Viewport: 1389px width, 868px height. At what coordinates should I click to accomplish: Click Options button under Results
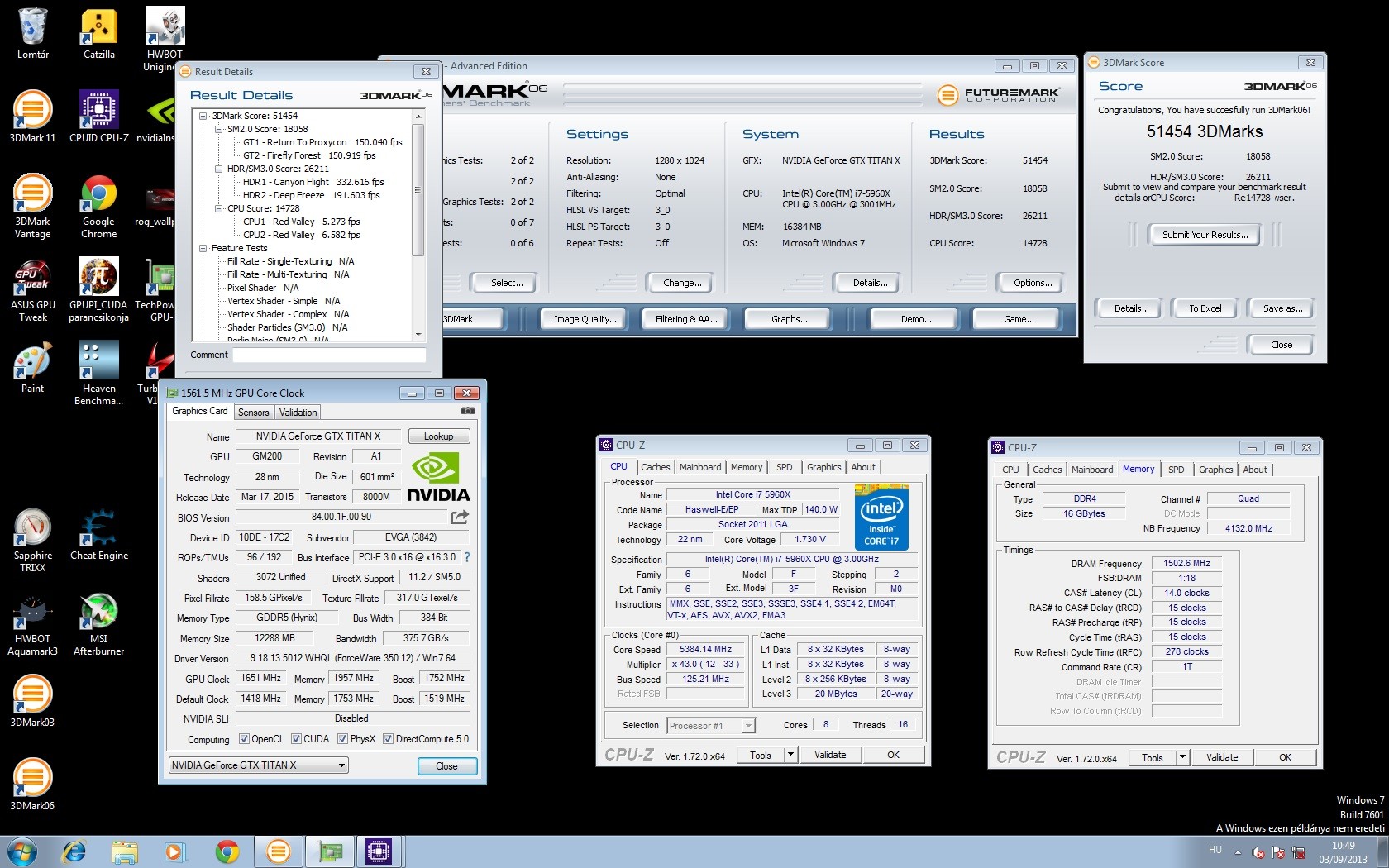click(x=1033, y=283)
